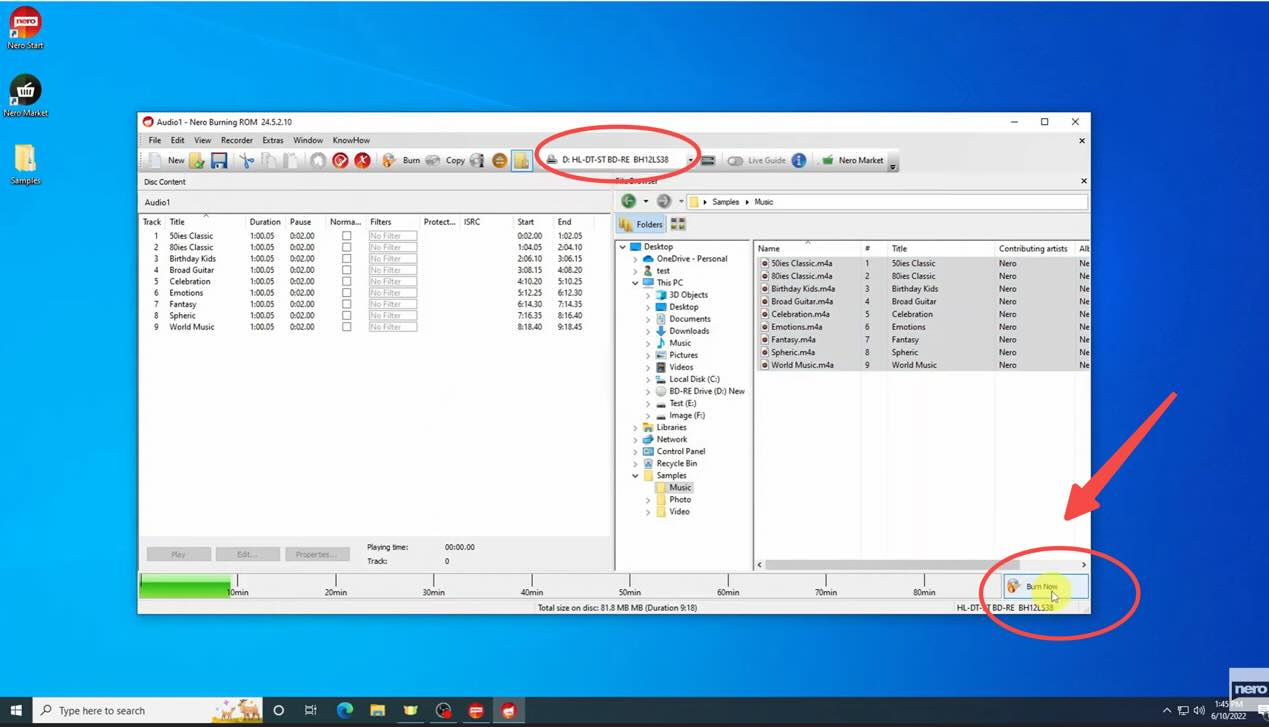
Task: Cut selection with the scissors icon
Action: coord(247,160)
